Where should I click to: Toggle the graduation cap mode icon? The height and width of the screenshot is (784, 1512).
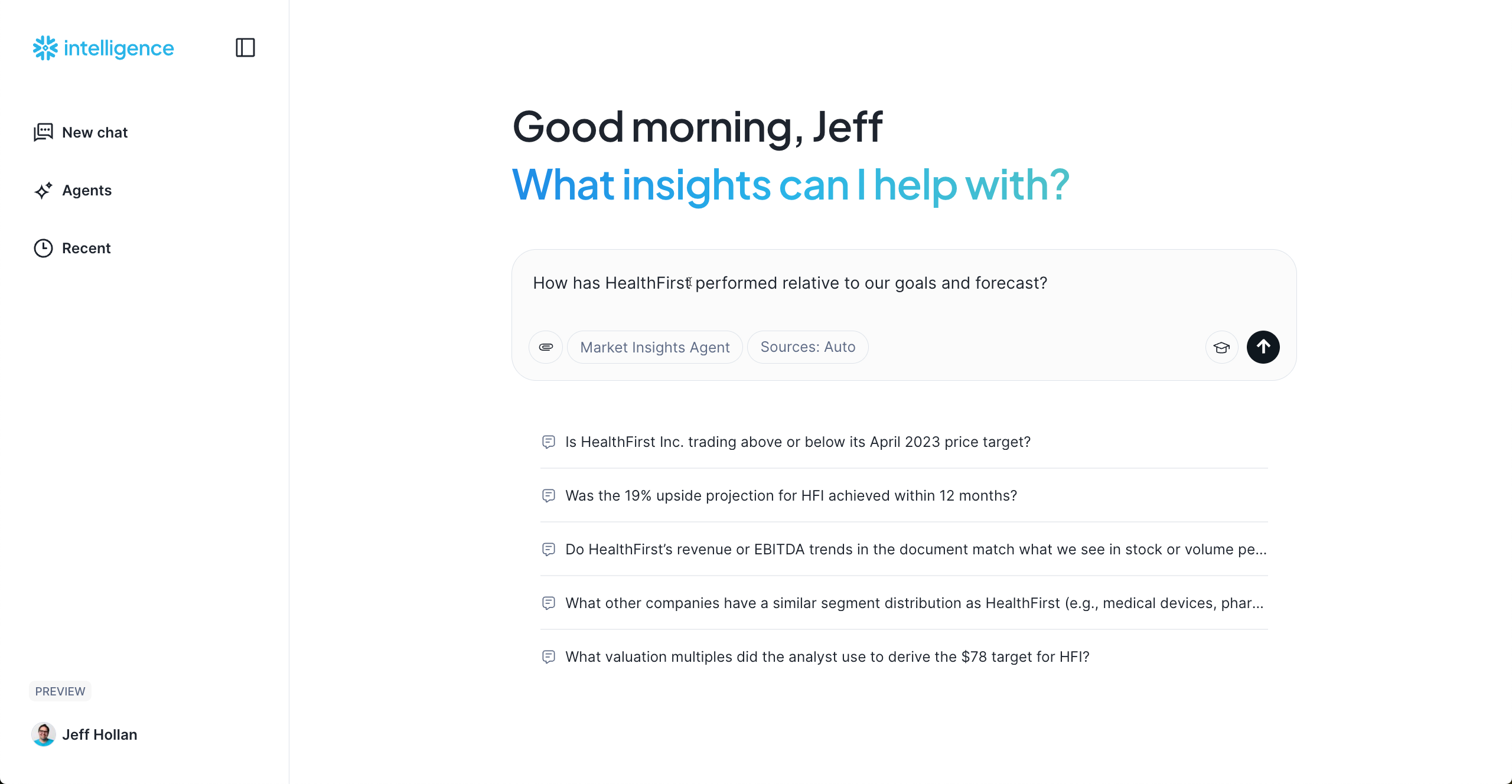point(1221,347)
